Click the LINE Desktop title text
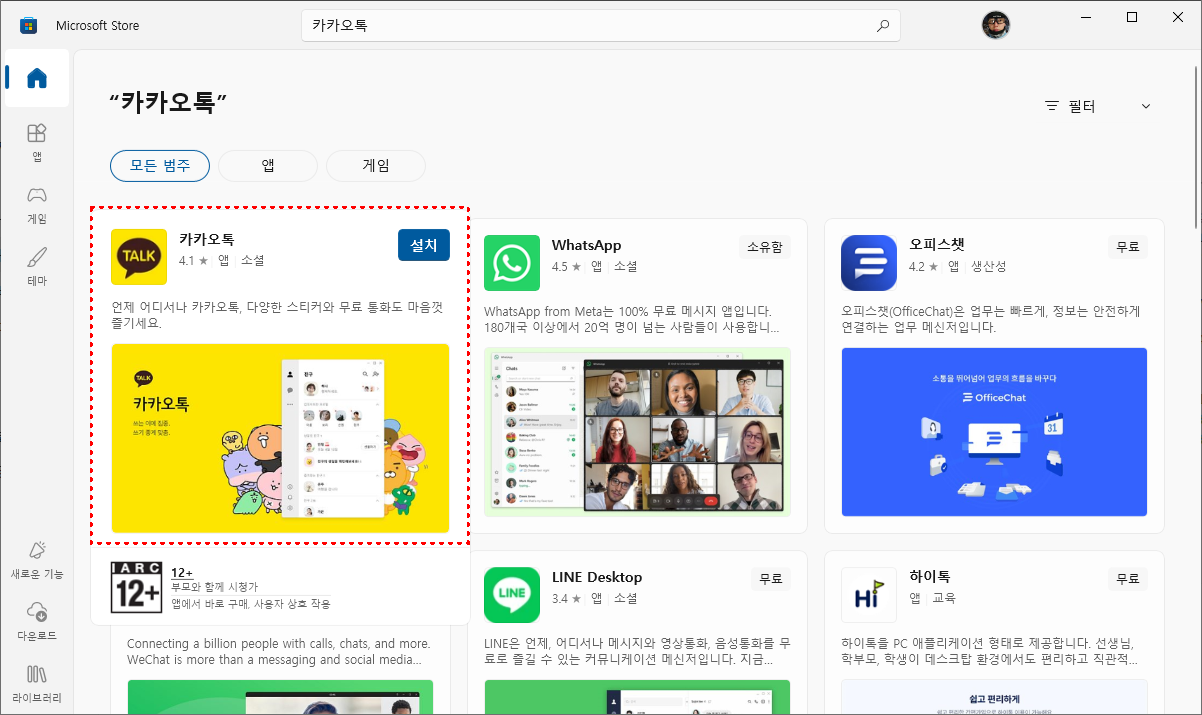 (597, 577)
